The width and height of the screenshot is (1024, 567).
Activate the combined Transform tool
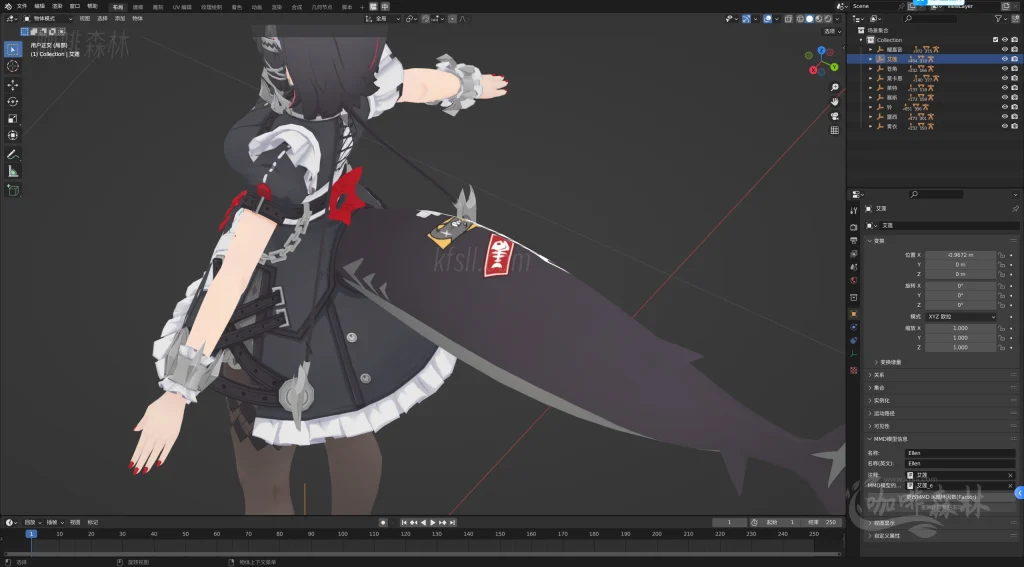click(12, 135)
